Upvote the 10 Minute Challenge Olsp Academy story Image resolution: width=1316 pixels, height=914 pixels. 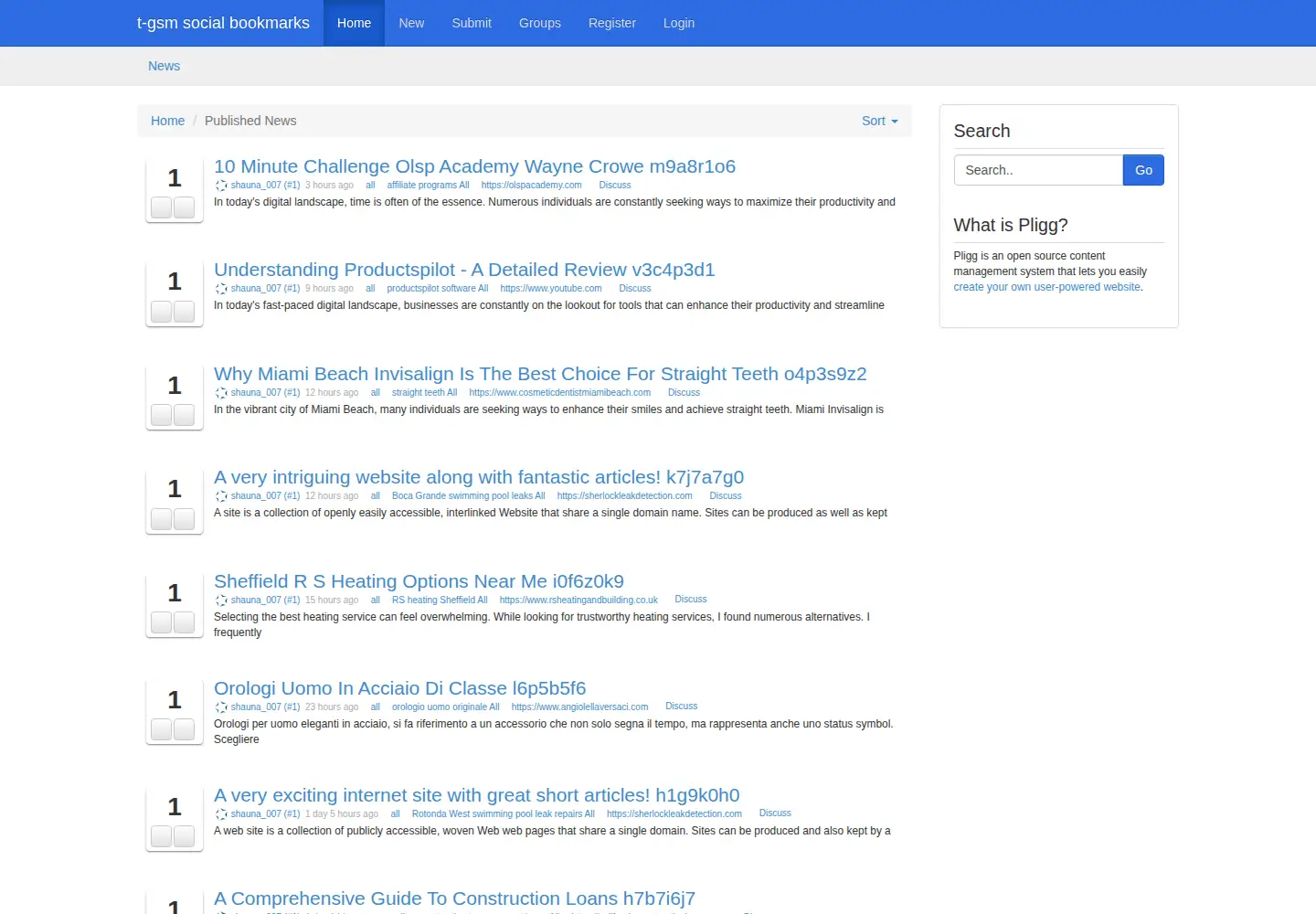tap(162, 207)
